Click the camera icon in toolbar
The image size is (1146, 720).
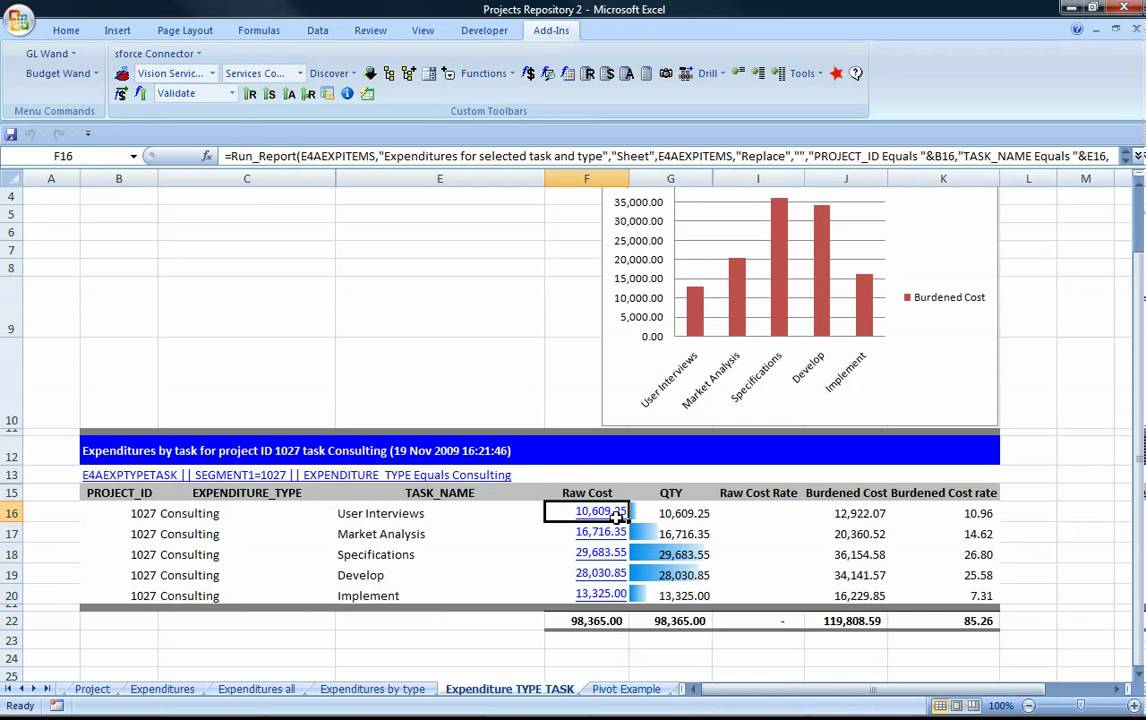tap(666, 73)
